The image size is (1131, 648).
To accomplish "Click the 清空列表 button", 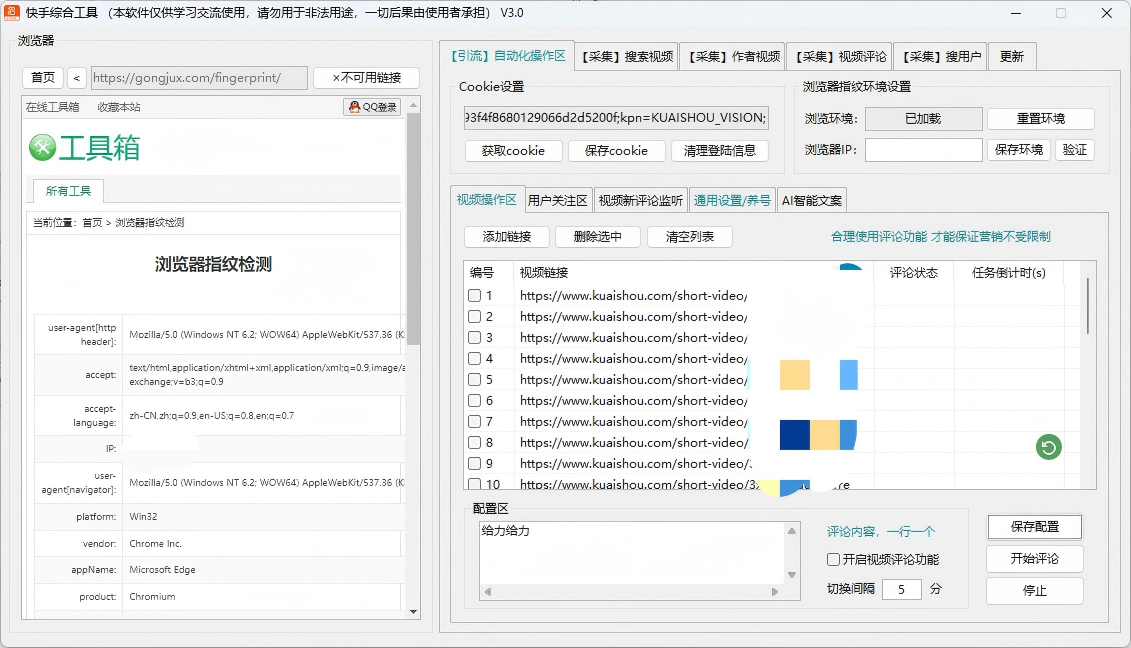I will [x=690, y=237].
